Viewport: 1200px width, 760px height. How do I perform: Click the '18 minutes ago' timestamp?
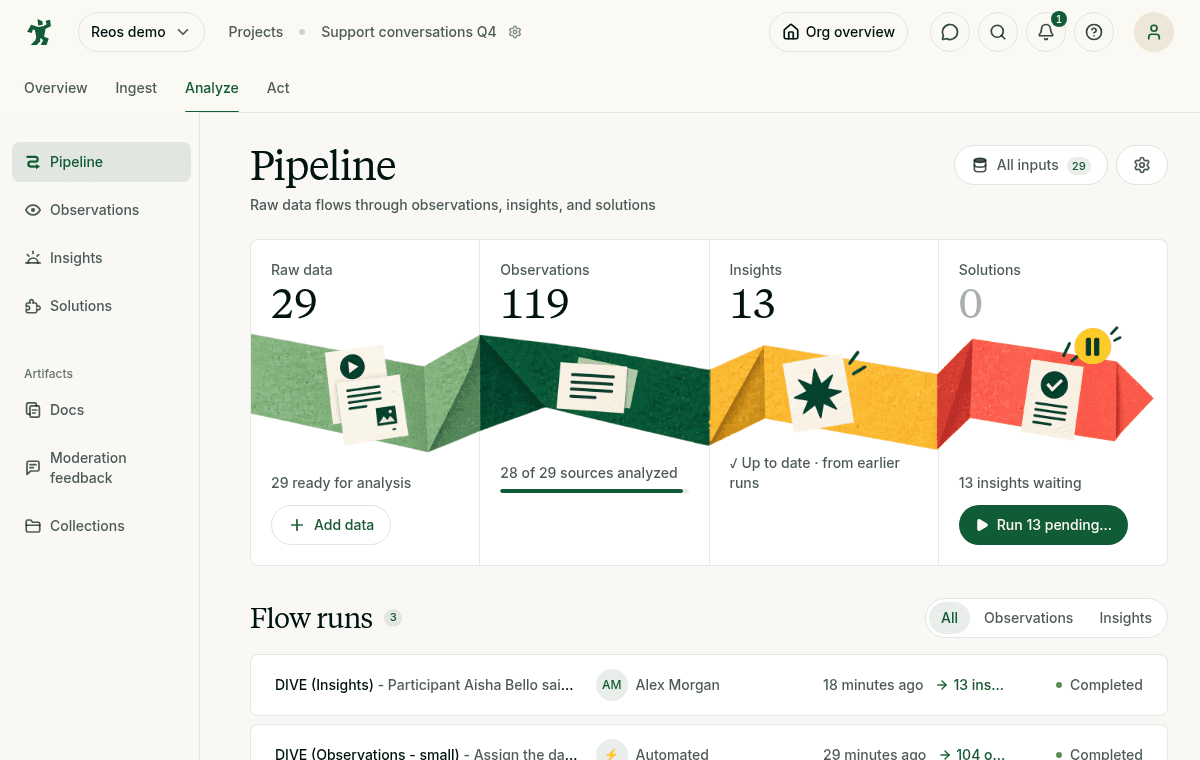[873, 685]
